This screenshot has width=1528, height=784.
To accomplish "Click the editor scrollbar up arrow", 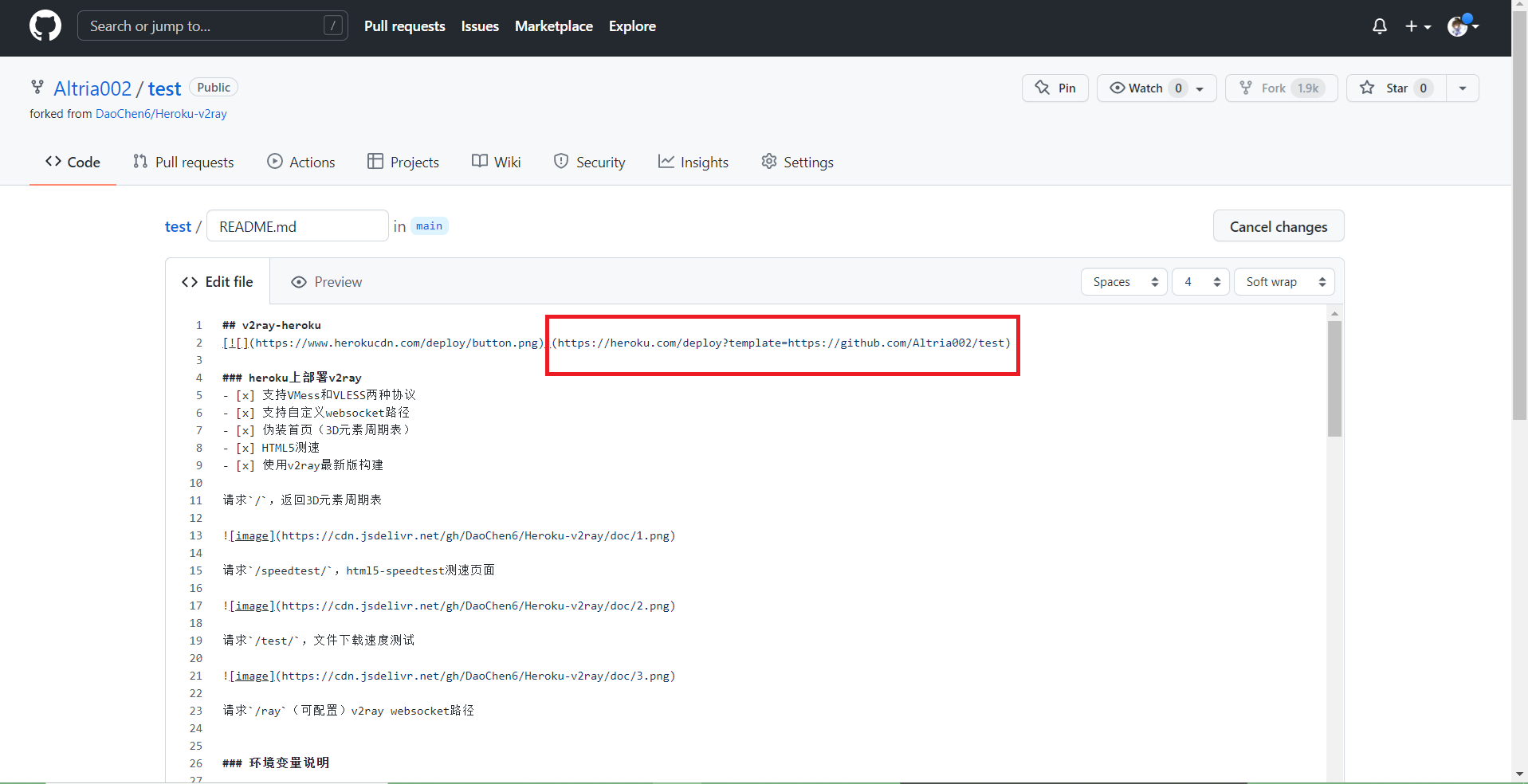I will [1334, 314].
